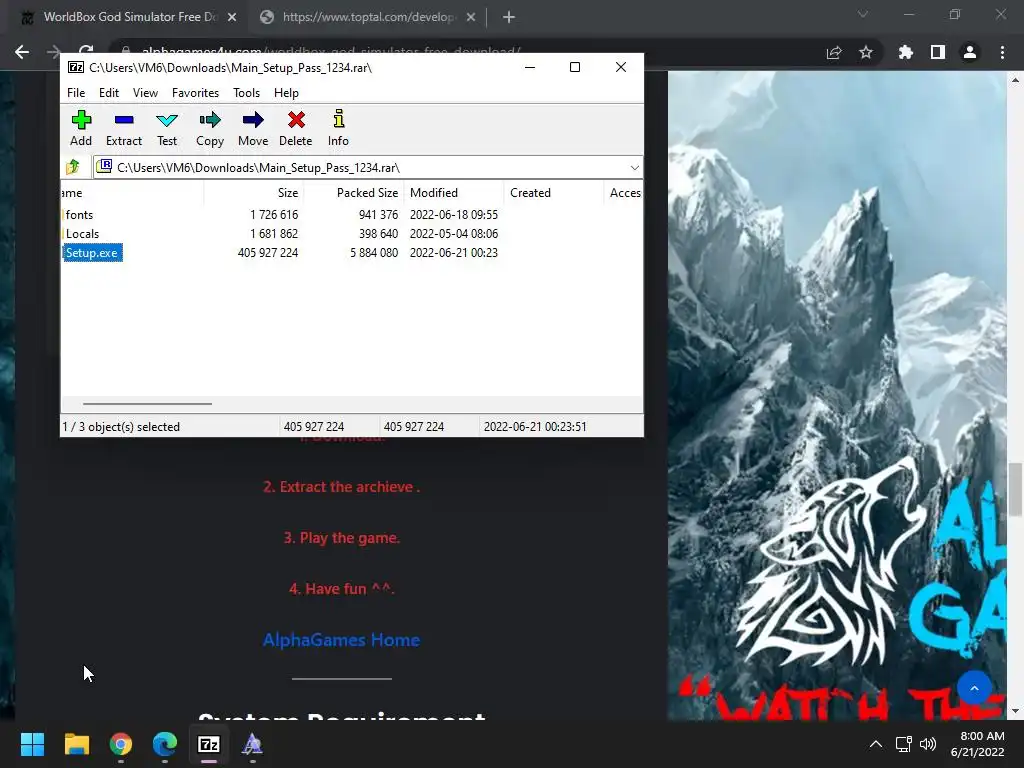Image resolution: width=1024 pixels, height=768 pixels.
Task: Switch to the toptal.com browser tab
Action: [x=366, y=17]
